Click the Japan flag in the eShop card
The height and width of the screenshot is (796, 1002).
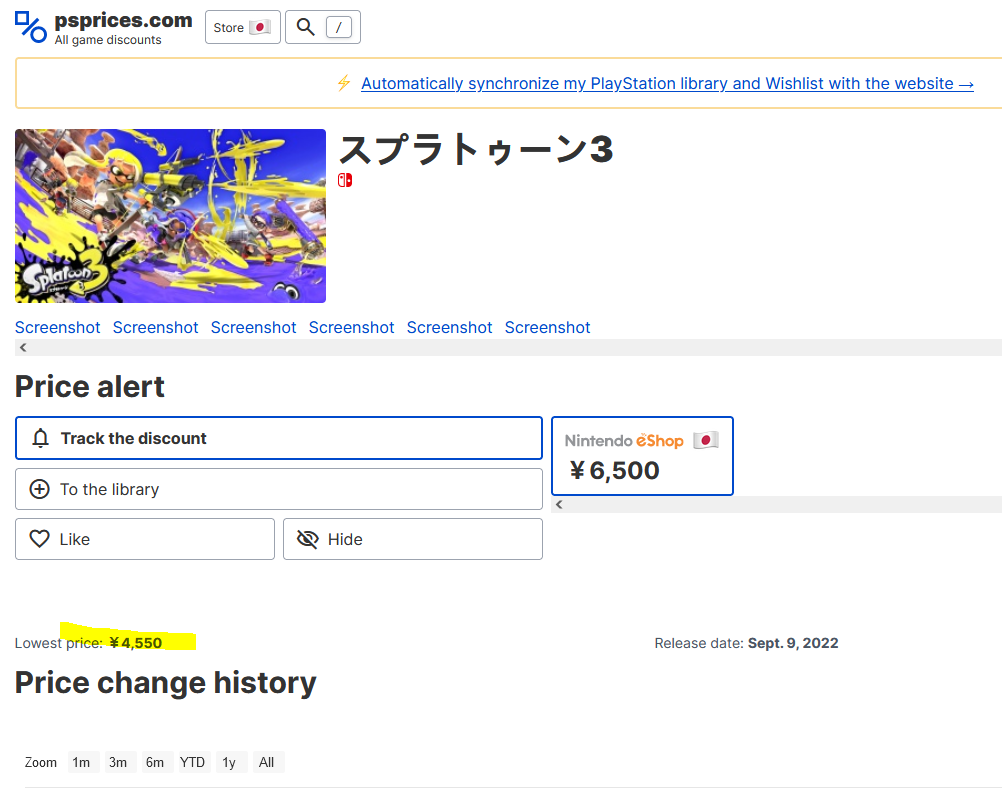point(706,440)
